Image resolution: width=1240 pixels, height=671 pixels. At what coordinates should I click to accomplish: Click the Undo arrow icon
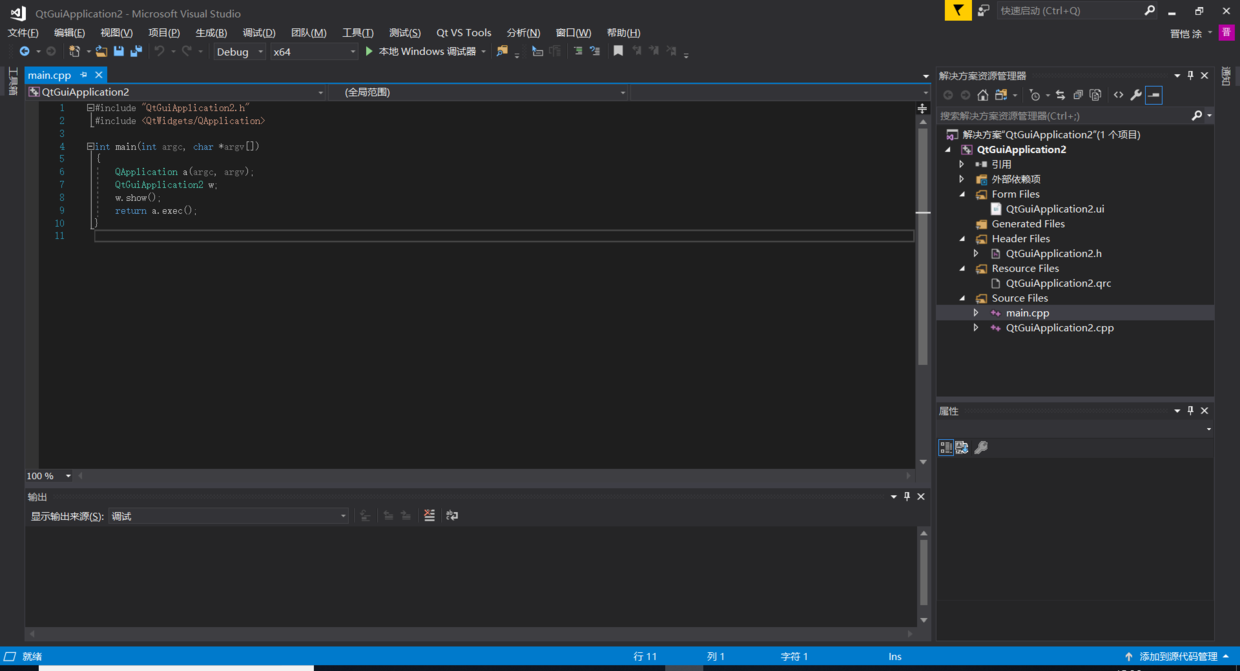[158, 51]
